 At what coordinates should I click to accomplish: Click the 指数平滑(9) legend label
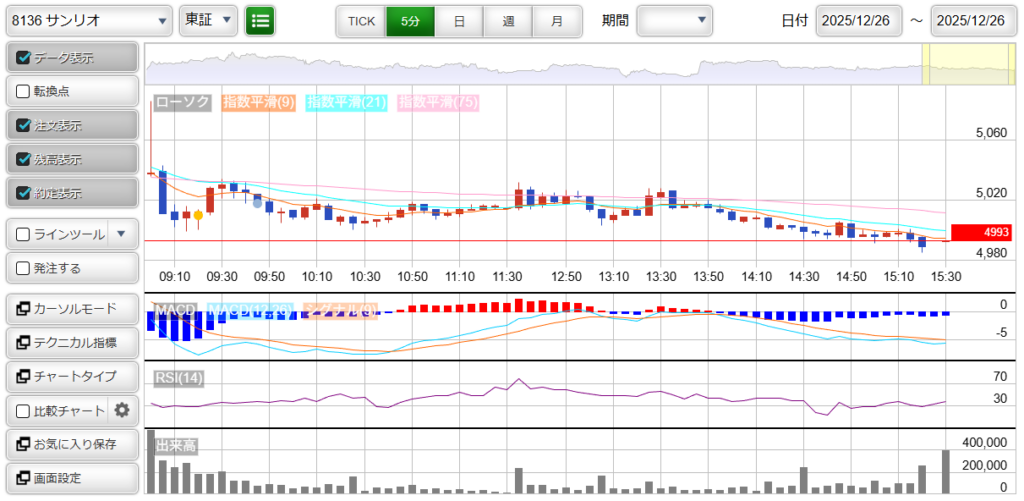(x=257, y=102)
